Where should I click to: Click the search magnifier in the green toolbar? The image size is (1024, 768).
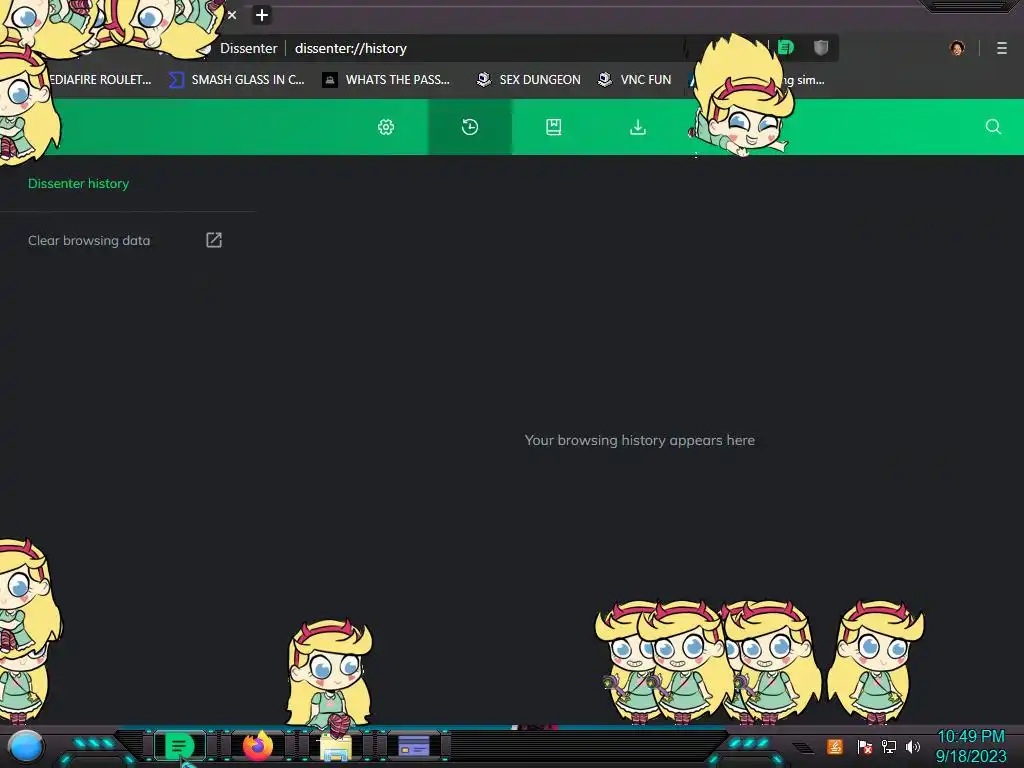coord(993,127)
